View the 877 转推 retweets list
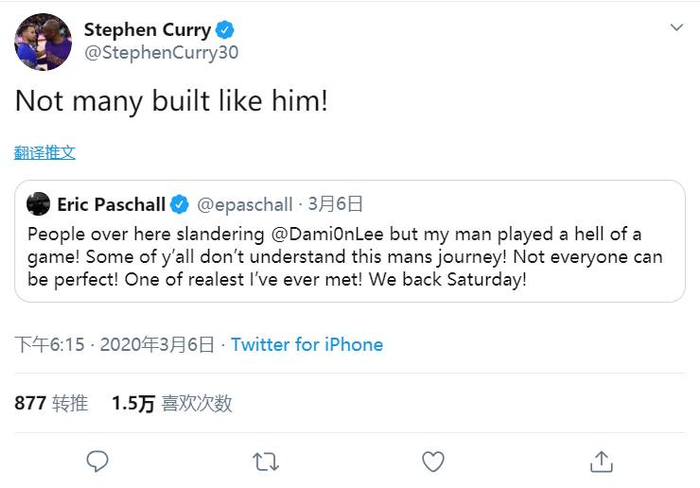700x488 pixels. tap(51, 404)
